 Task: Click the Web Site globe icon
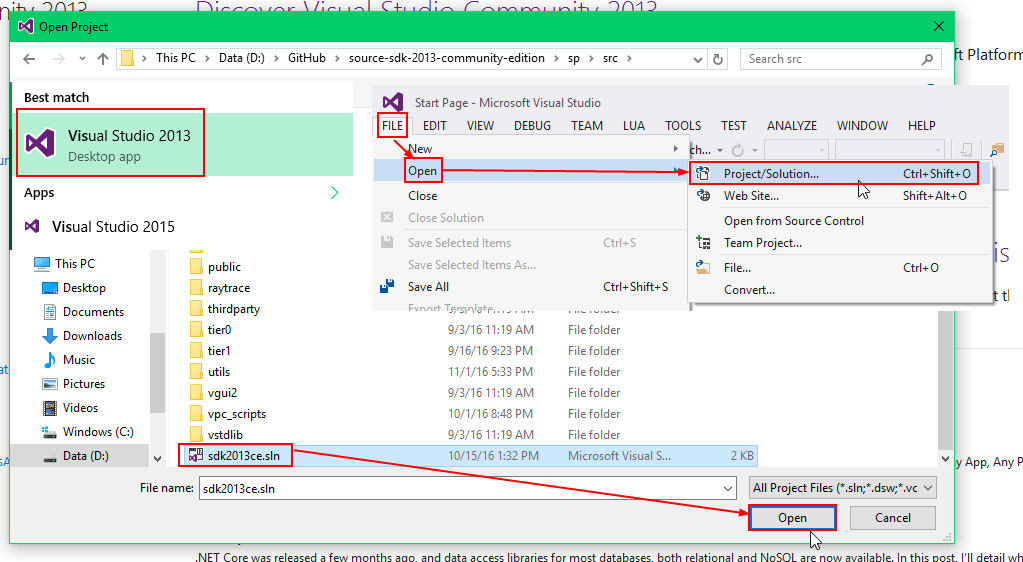[x=703, y=195]
